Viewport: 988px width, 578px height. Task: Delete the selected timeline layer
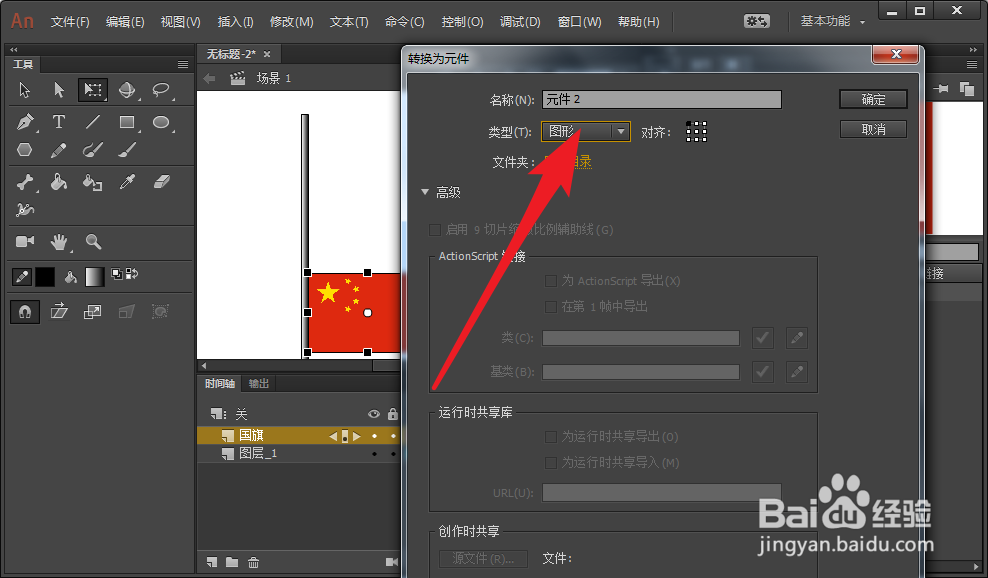click(x=253, y=562)
